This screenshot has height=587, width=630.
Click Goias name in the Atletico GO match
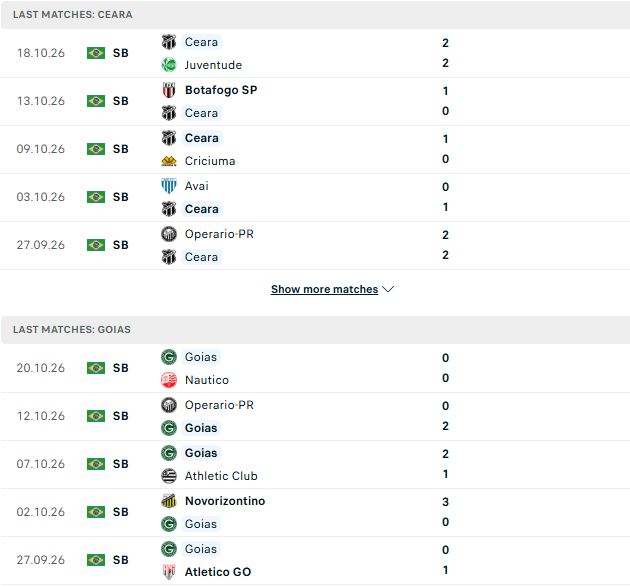click(x=200, y=549)
